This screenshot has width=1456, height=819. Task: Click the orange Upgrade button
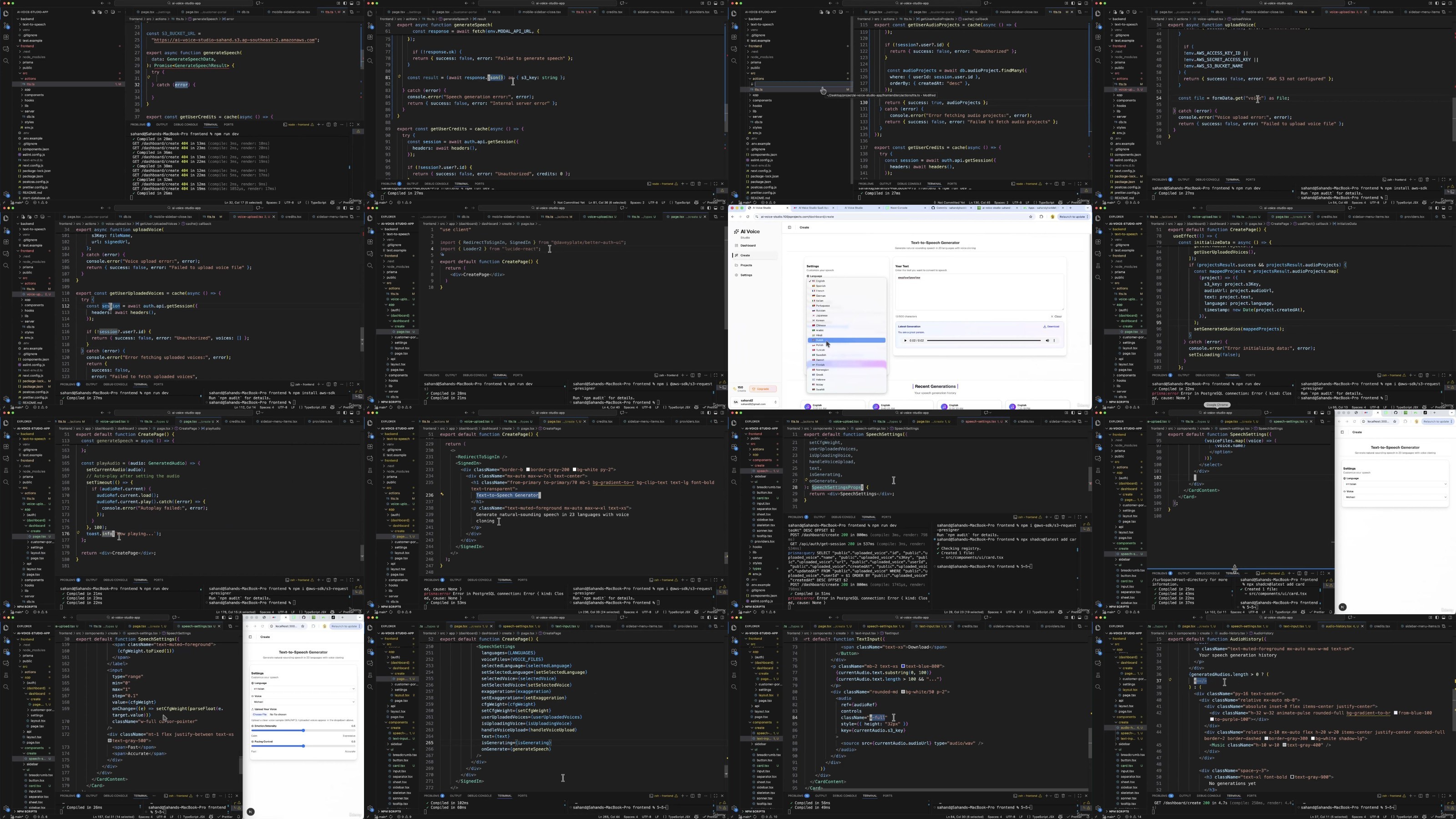tap(763, 389)
